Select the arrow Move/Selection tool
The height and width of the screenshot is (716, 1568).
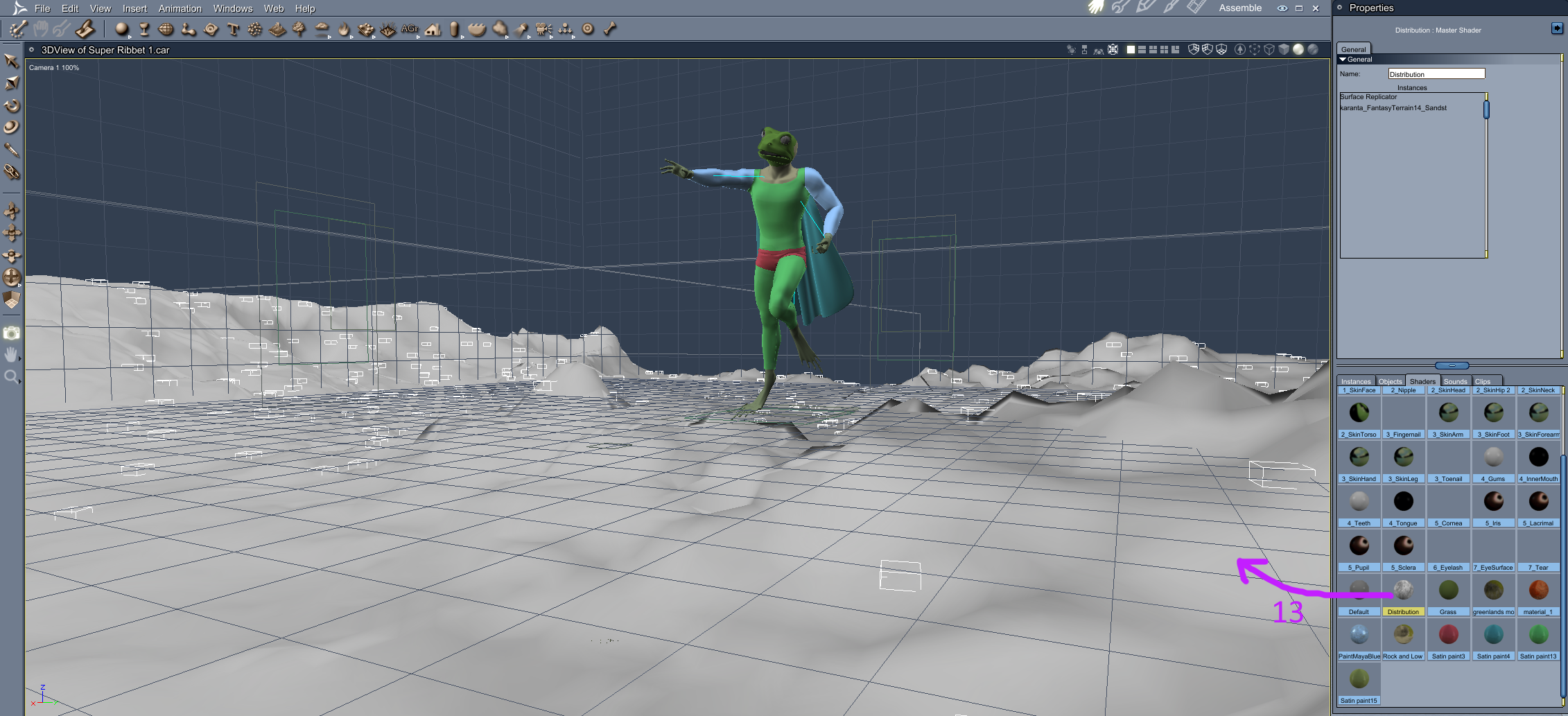point(11,61)
